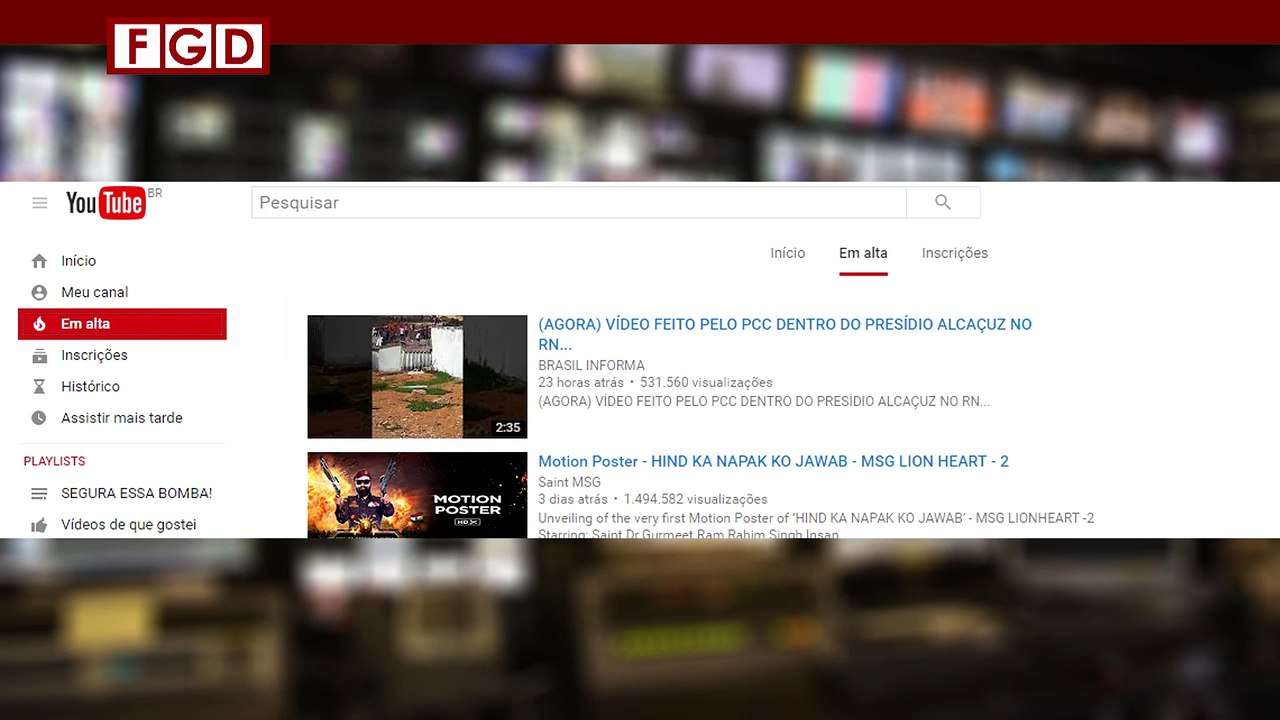The height and width of the screenshot is (720, 1280).
Task: Click the thumbs-up icon for liked videos
Action: pos(39,525)
